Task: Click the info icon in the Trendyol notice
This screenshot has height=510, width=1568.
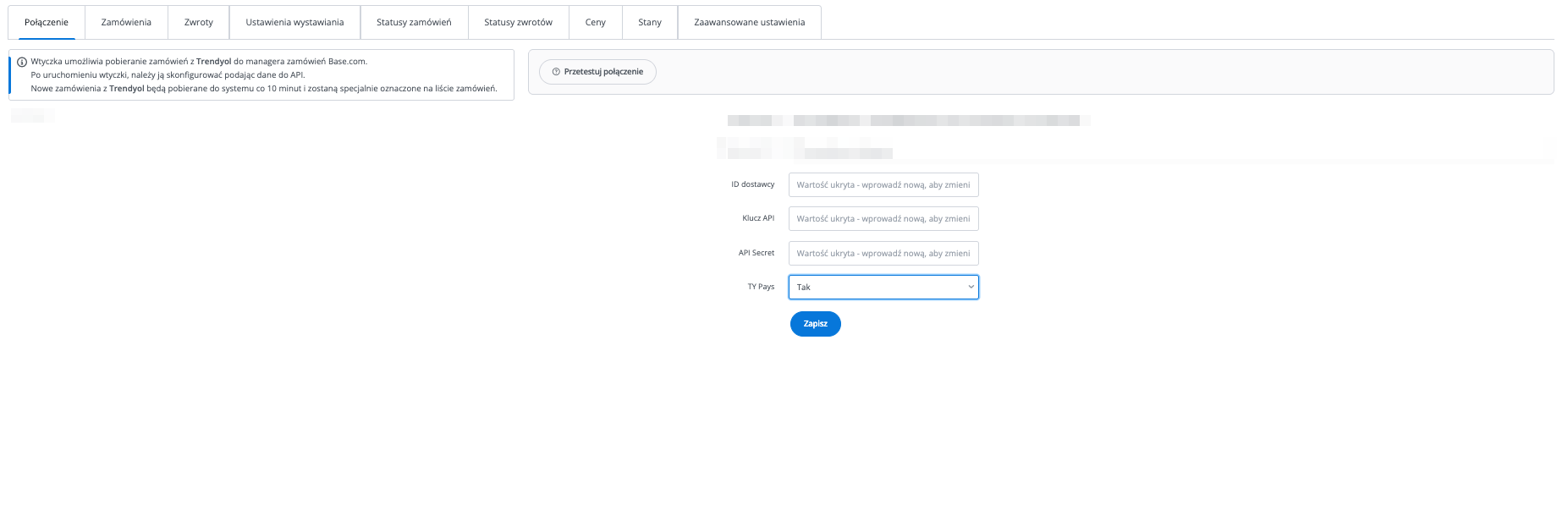Action: pos(22,62)
